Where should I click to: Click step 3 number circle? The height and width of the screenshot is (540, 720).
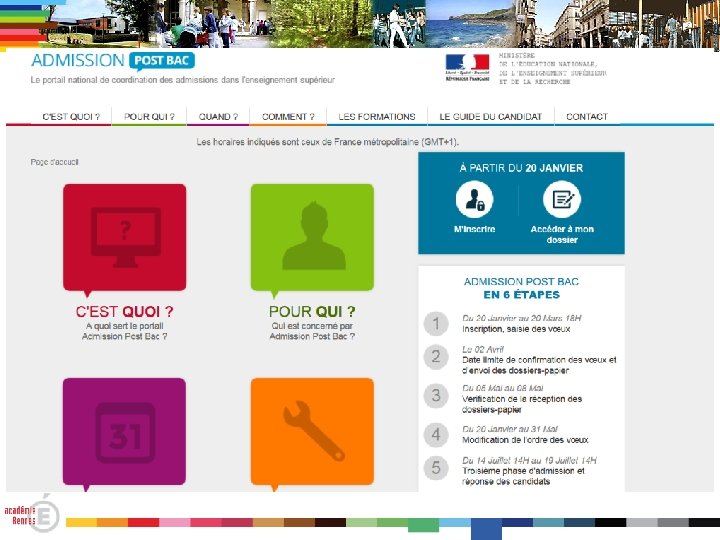pyautogui.click(x=436, y=396)
